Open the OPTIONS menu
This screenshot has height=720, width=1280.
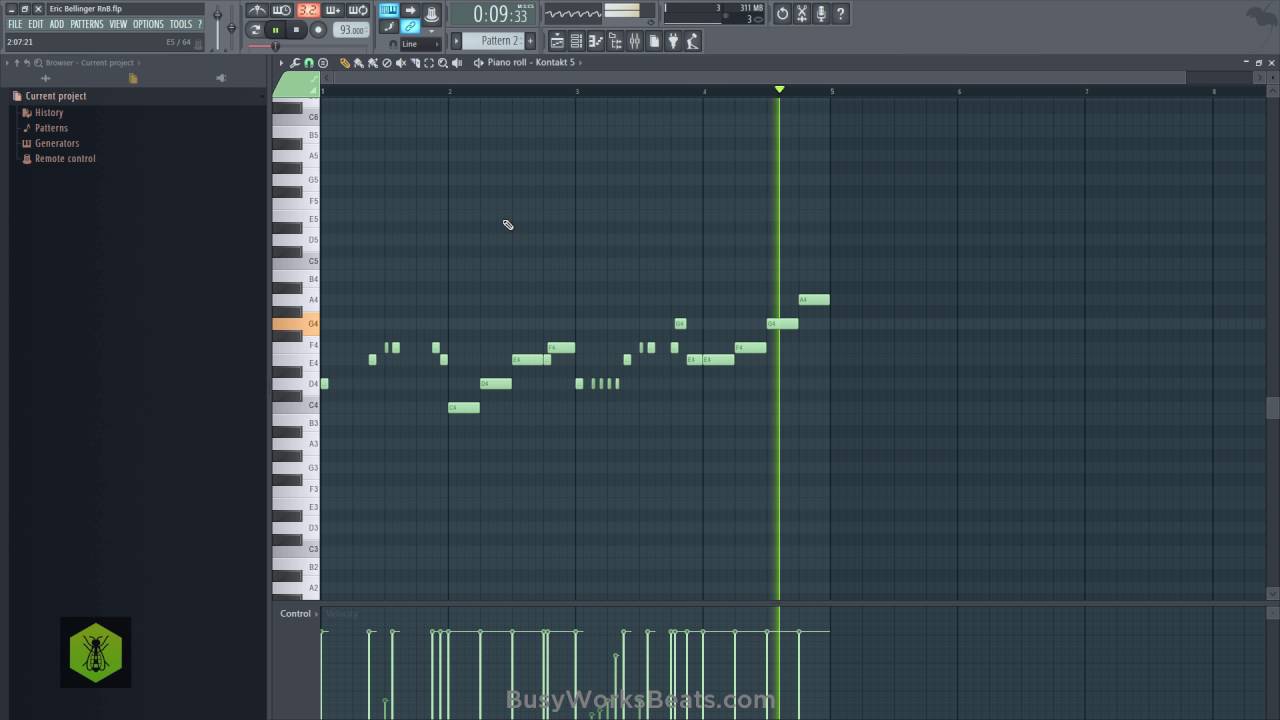point(148,24)
